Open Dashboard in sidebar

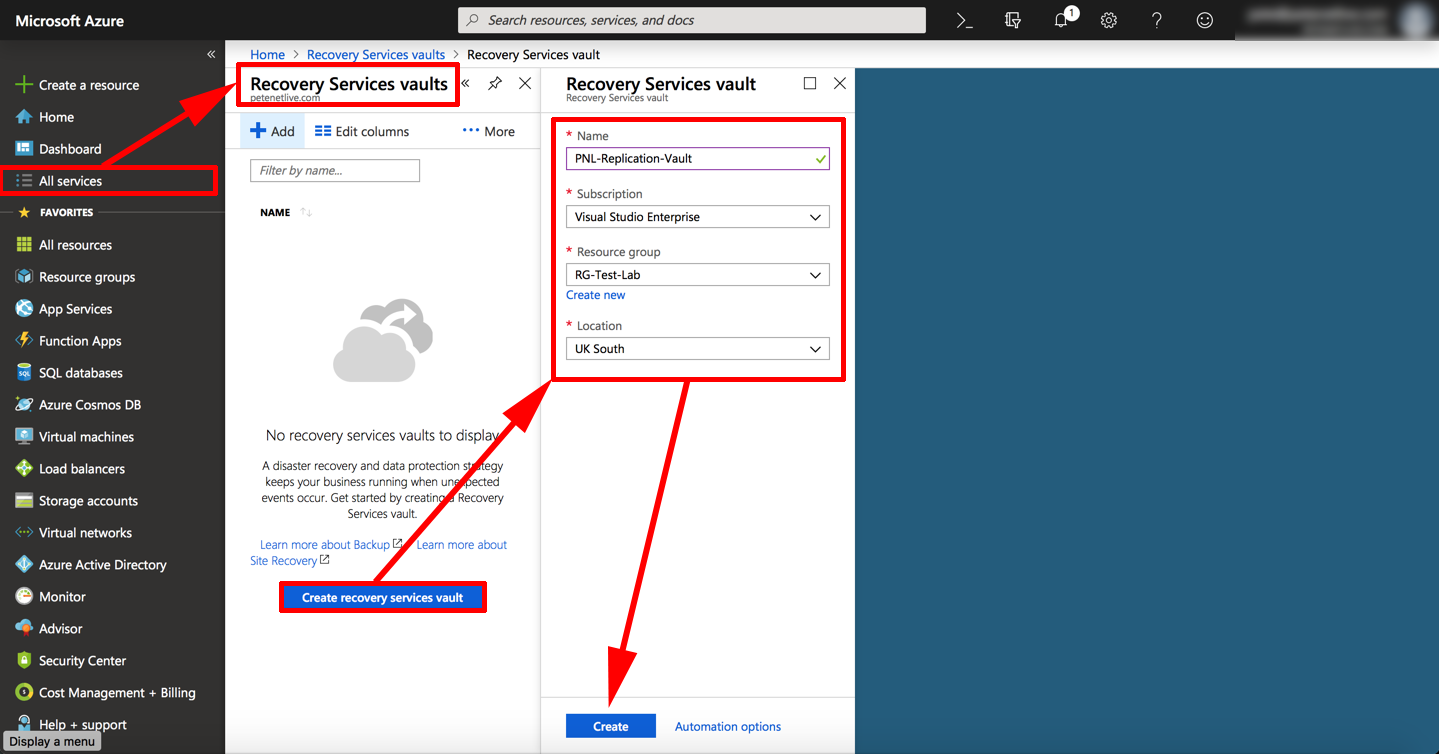(70, 149)
